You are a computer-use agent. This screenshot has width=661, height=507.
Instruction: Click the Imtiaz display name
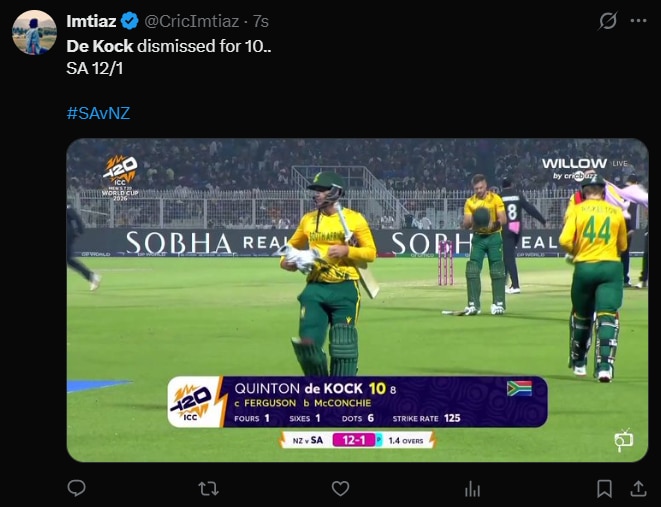(x=91, y=21)
